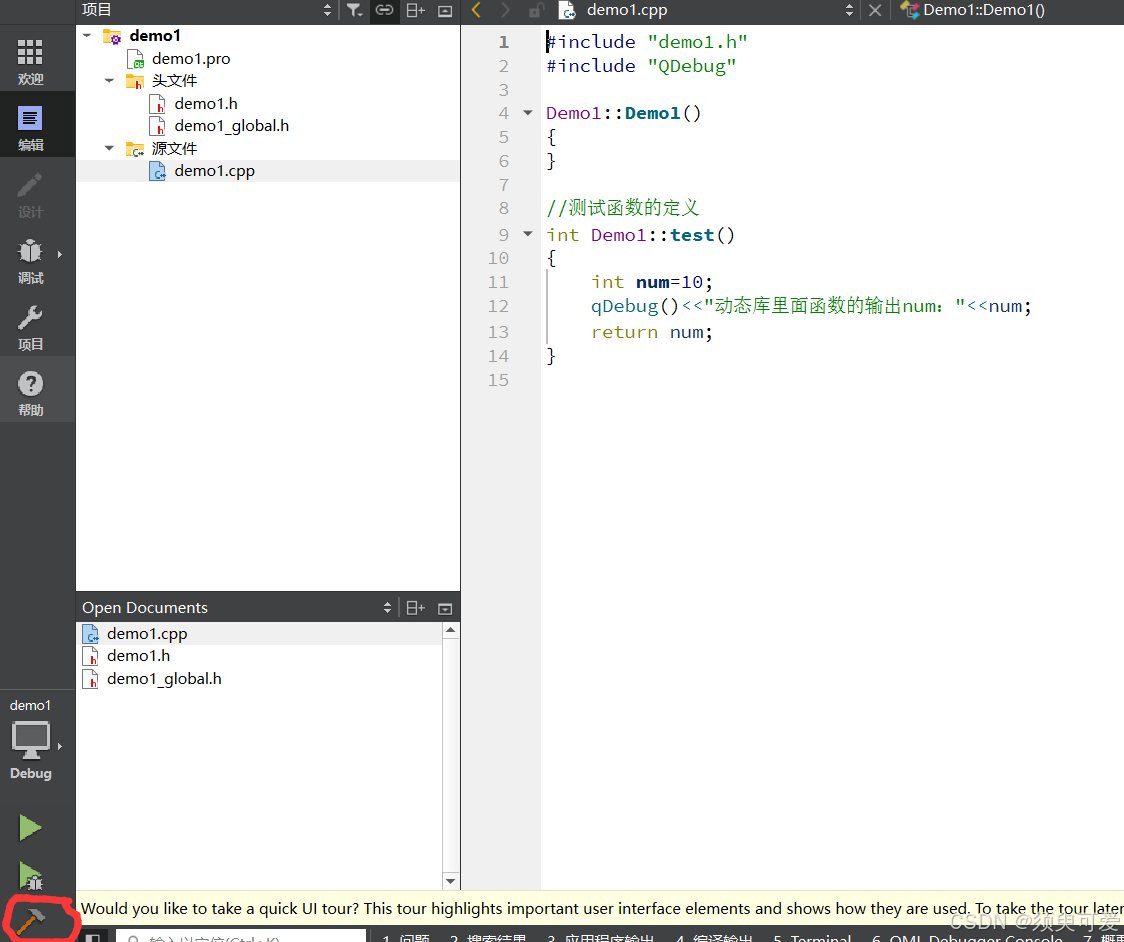The image size is (1124, 942).
Task: Collapse the demo1 project root node
Action: pyautogui.click(x=87, y=35)
